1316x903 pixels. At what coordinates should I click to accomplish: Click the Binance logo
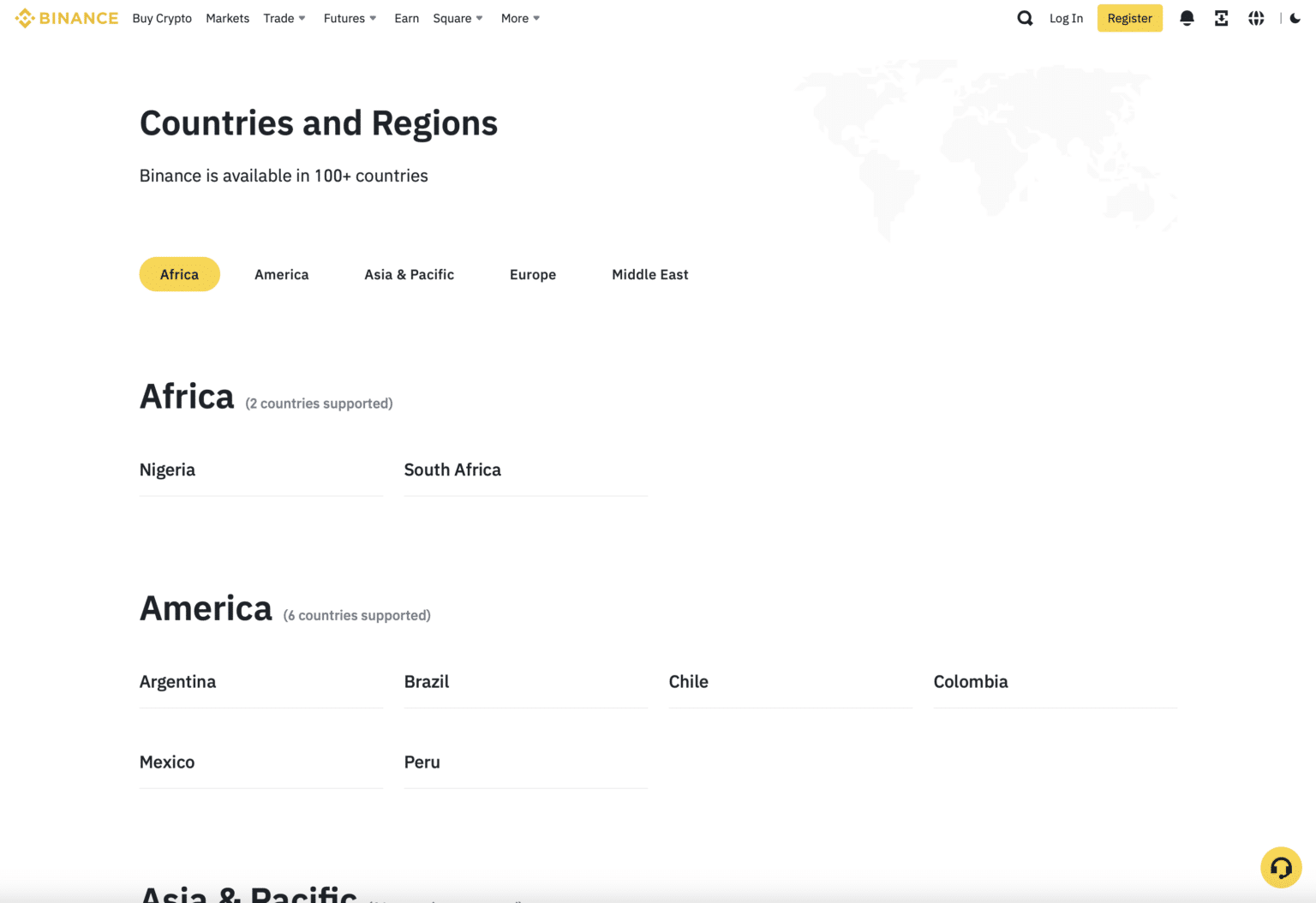(67, 18)
